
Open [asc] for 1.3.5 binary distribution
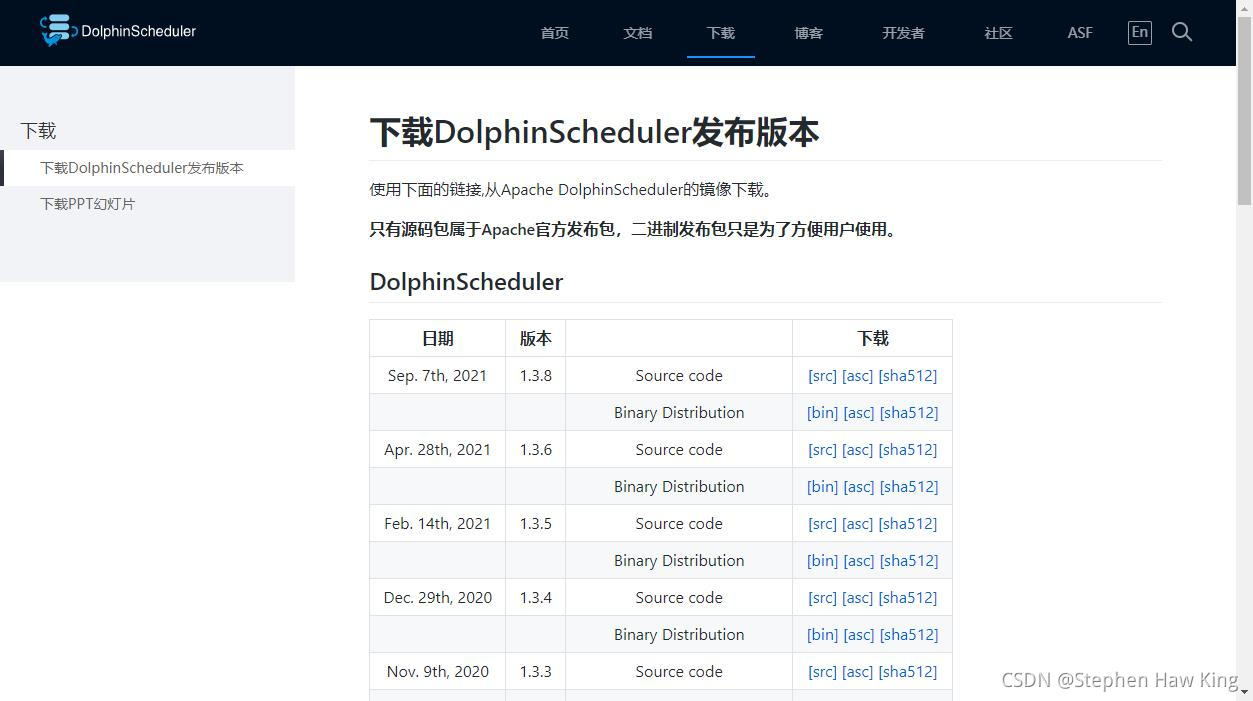pyautogui.click(x=859, y=561)
